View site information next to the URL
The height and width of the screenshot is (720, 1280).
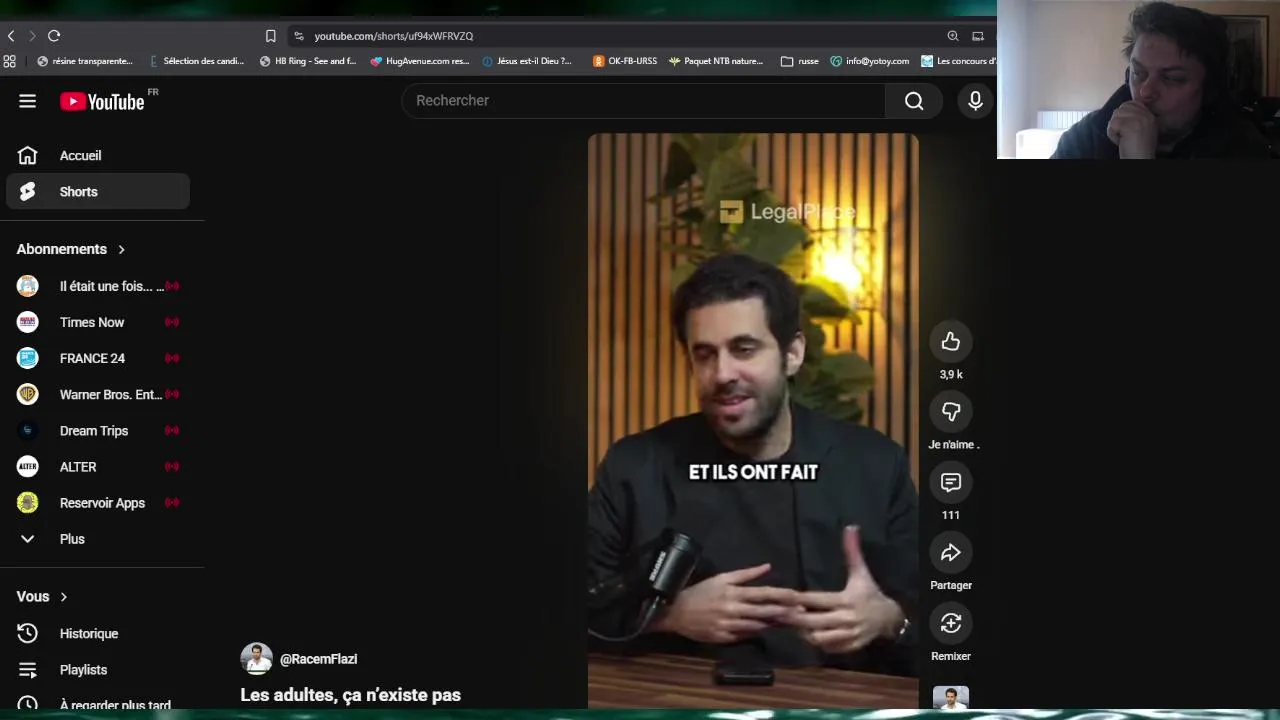click(x=298, y=36)
